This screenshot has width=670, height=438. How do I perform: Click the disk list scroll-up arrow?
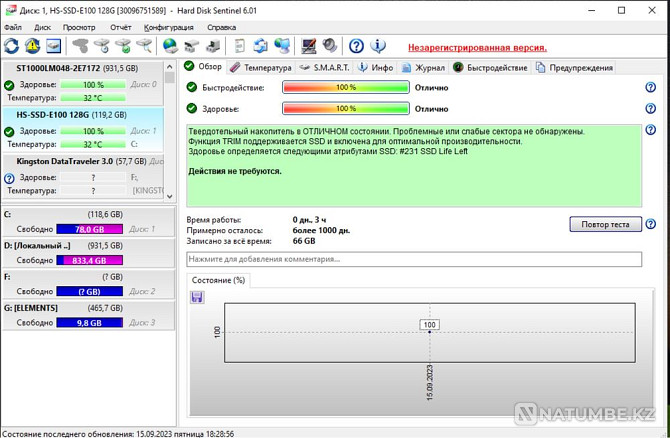coord(170,67)
